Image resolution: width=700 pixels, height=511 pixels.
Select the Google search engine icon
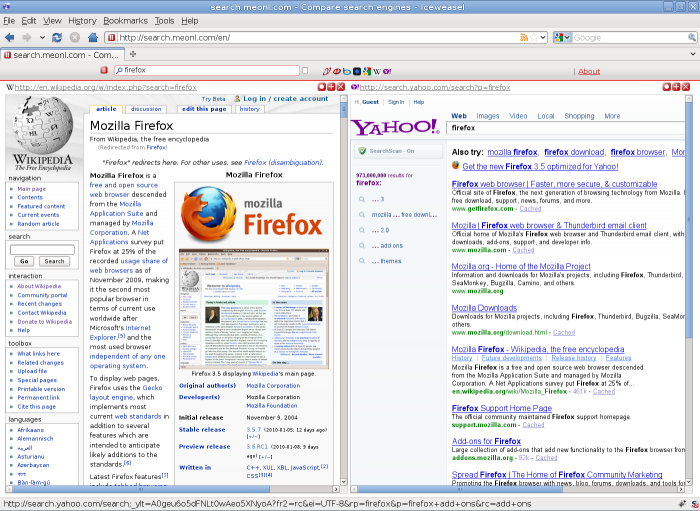tap(367, 71)
